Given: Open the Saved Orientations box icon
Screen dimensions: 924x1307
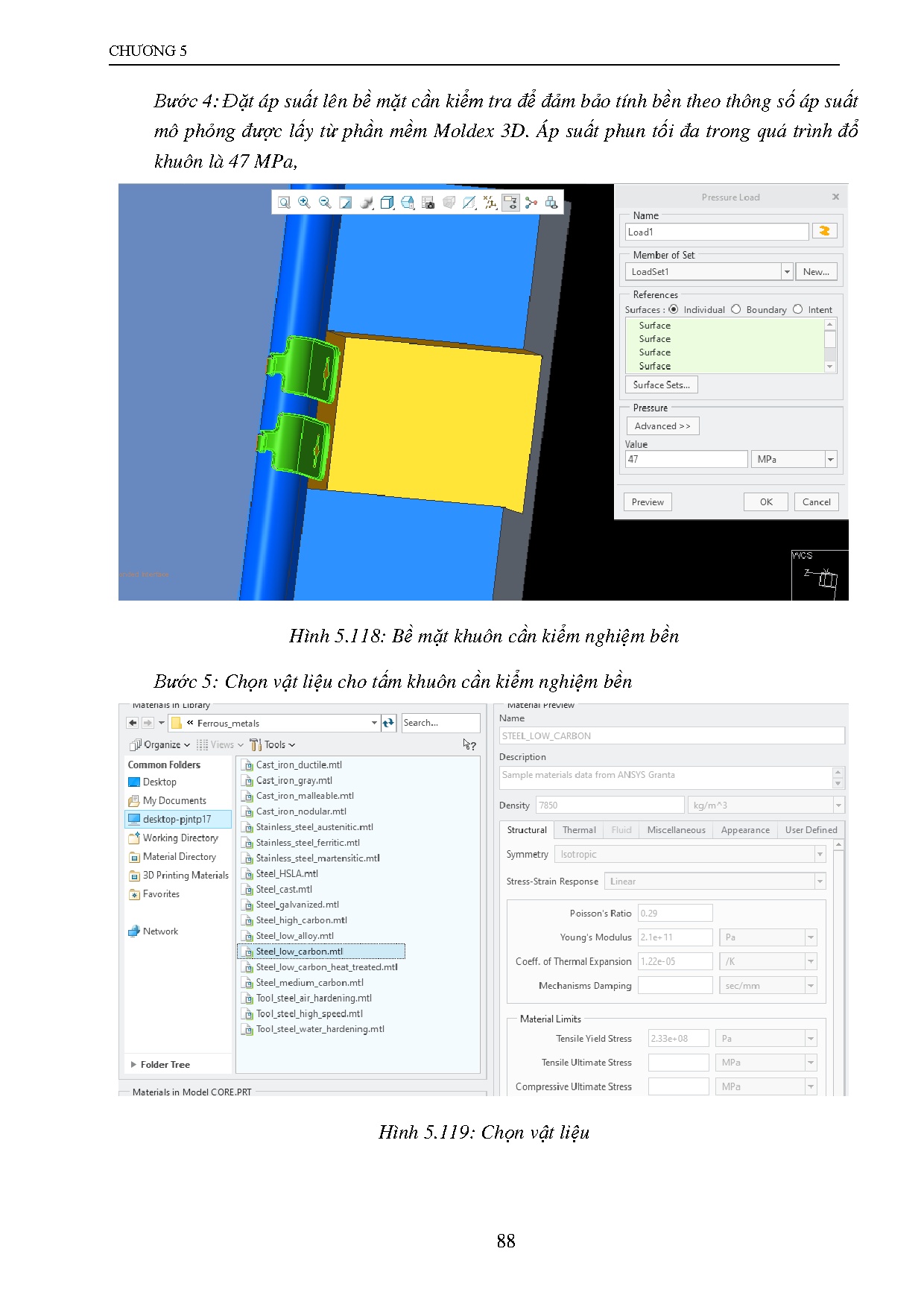Looking at the screenshot, I should click(x=387, y=203).
